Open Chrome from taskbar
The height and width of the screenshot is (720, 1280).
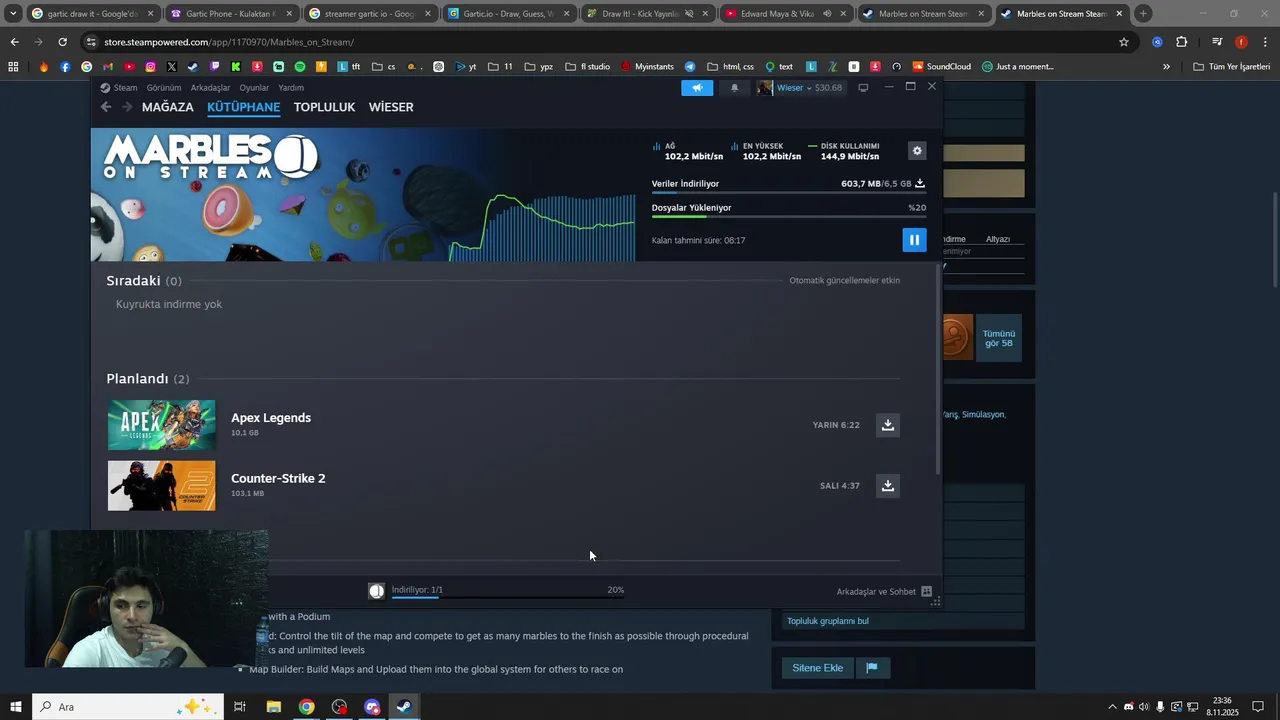pos(306,707)
